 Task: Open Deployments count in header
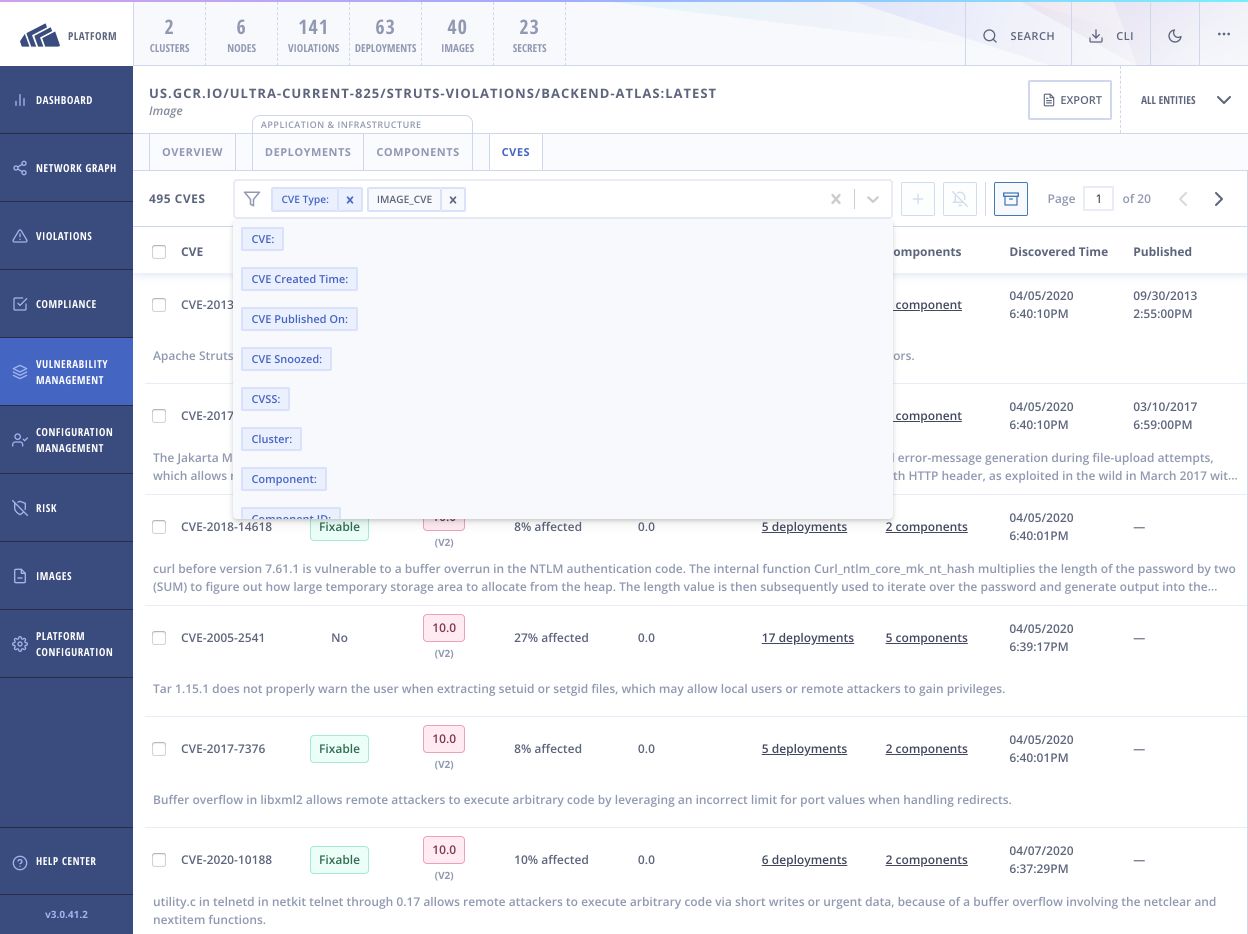click(385, 35)
